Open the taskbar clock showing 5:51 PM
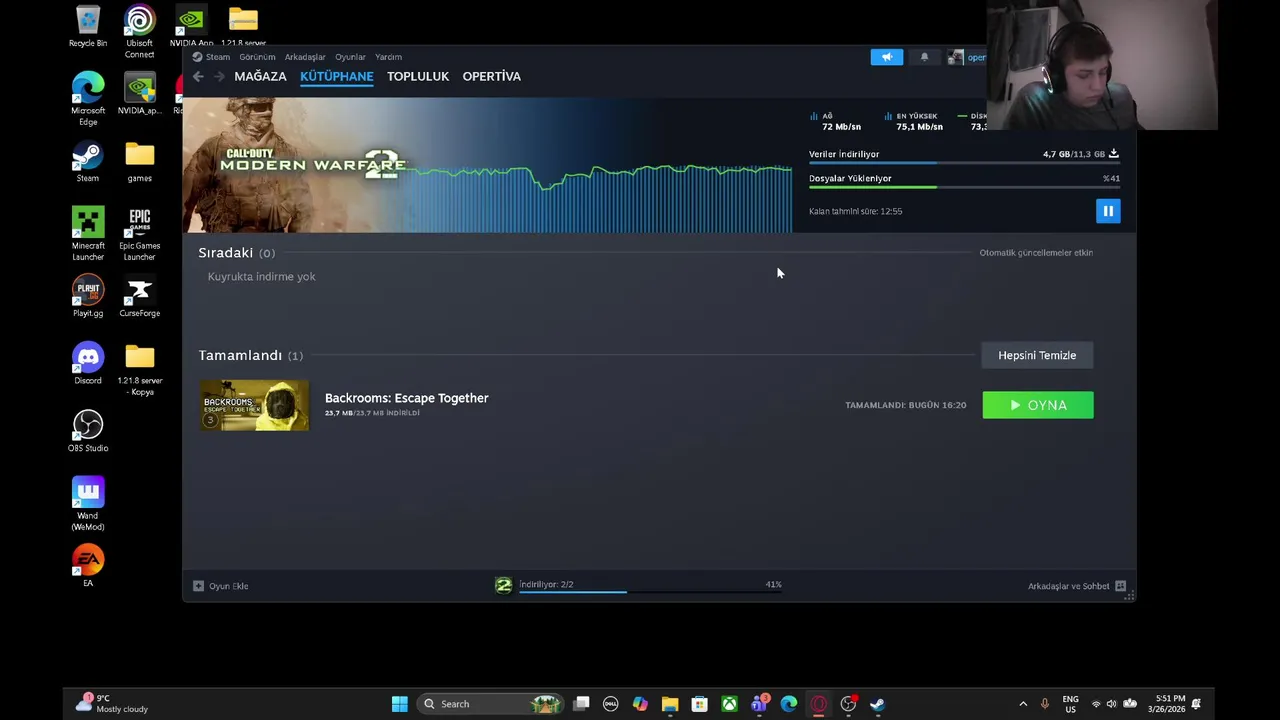Viewport: 1280px width, 720px height. pyautogui.click(x=1166, y=704)
